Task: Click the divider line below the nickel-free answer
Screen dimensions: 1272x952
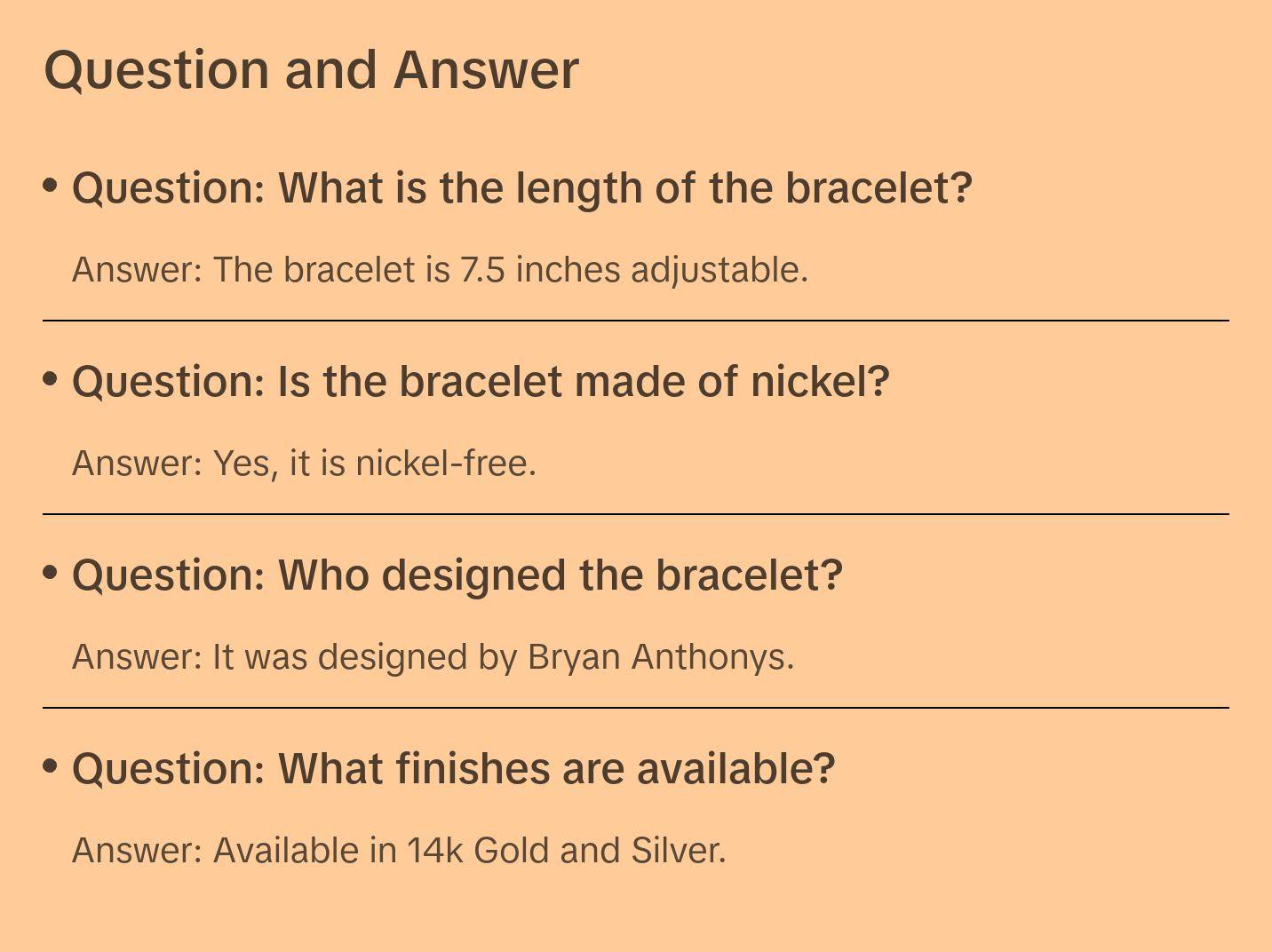Action: point(636,514)
